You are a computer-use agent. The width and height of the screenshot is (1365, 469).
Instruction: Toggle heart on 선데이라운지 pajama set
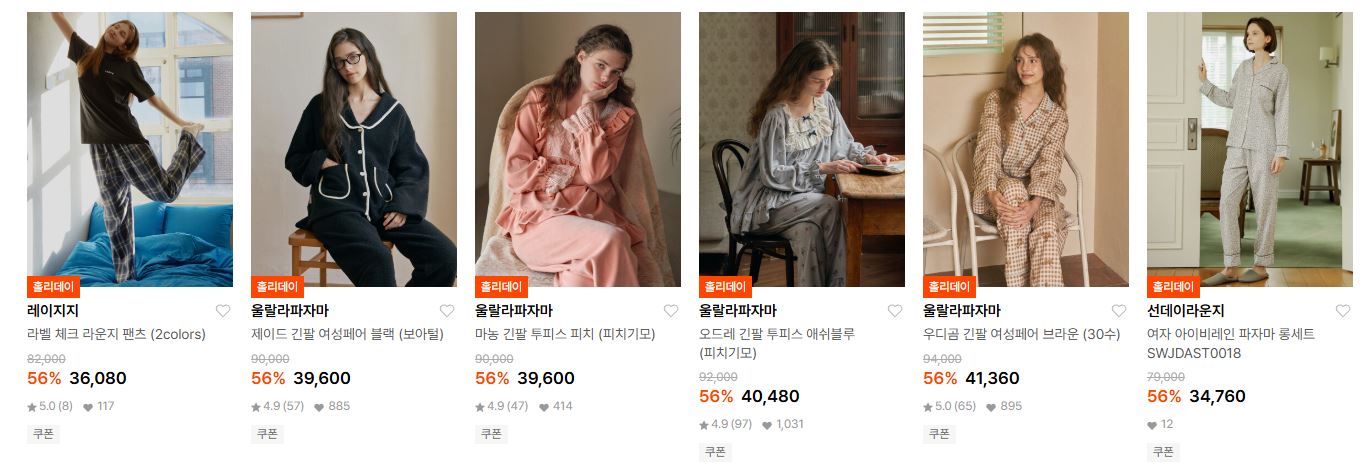1343,311
